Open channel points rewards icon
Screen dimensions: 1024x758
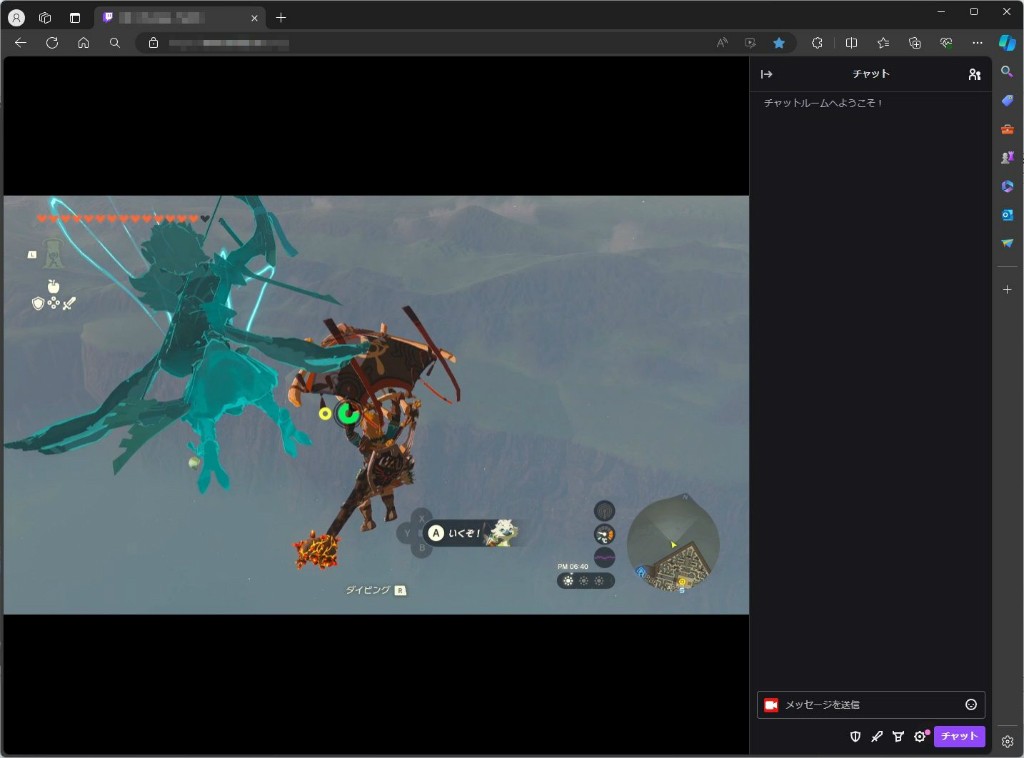898,736
